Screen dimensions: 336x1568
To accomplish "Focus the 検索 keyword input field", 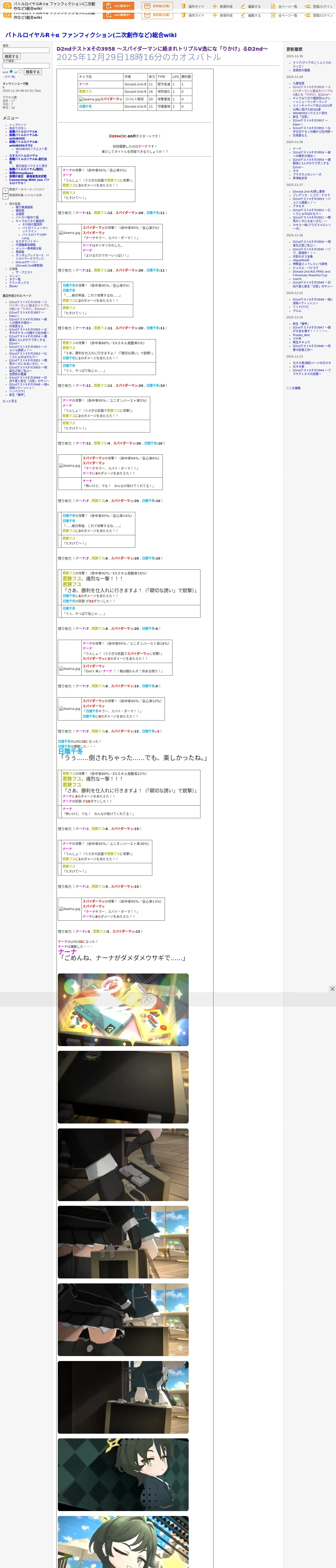I will coord(26,50).
